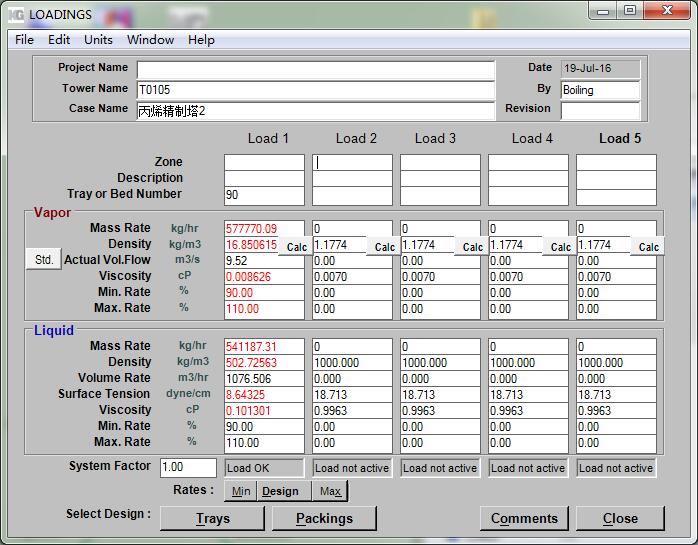Image resolution: width=698 pixels, height=545 pixels.
Task: Click the LOADINGS title bar app icon
Action: tap(16, 15)
